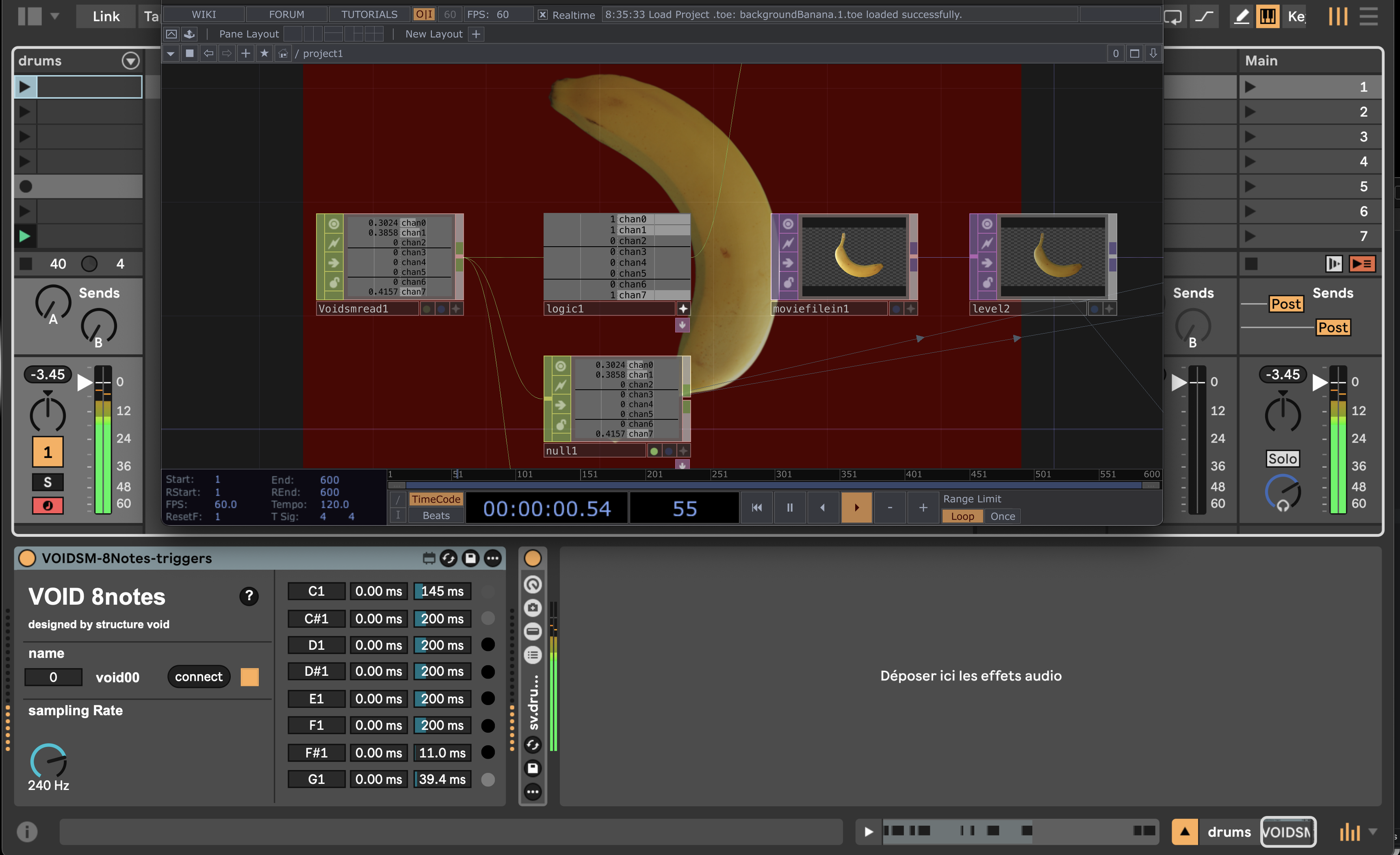Open the TUTORIALS tab
The width and height of the screenshot is (1400, 855).
coord(369,14)
